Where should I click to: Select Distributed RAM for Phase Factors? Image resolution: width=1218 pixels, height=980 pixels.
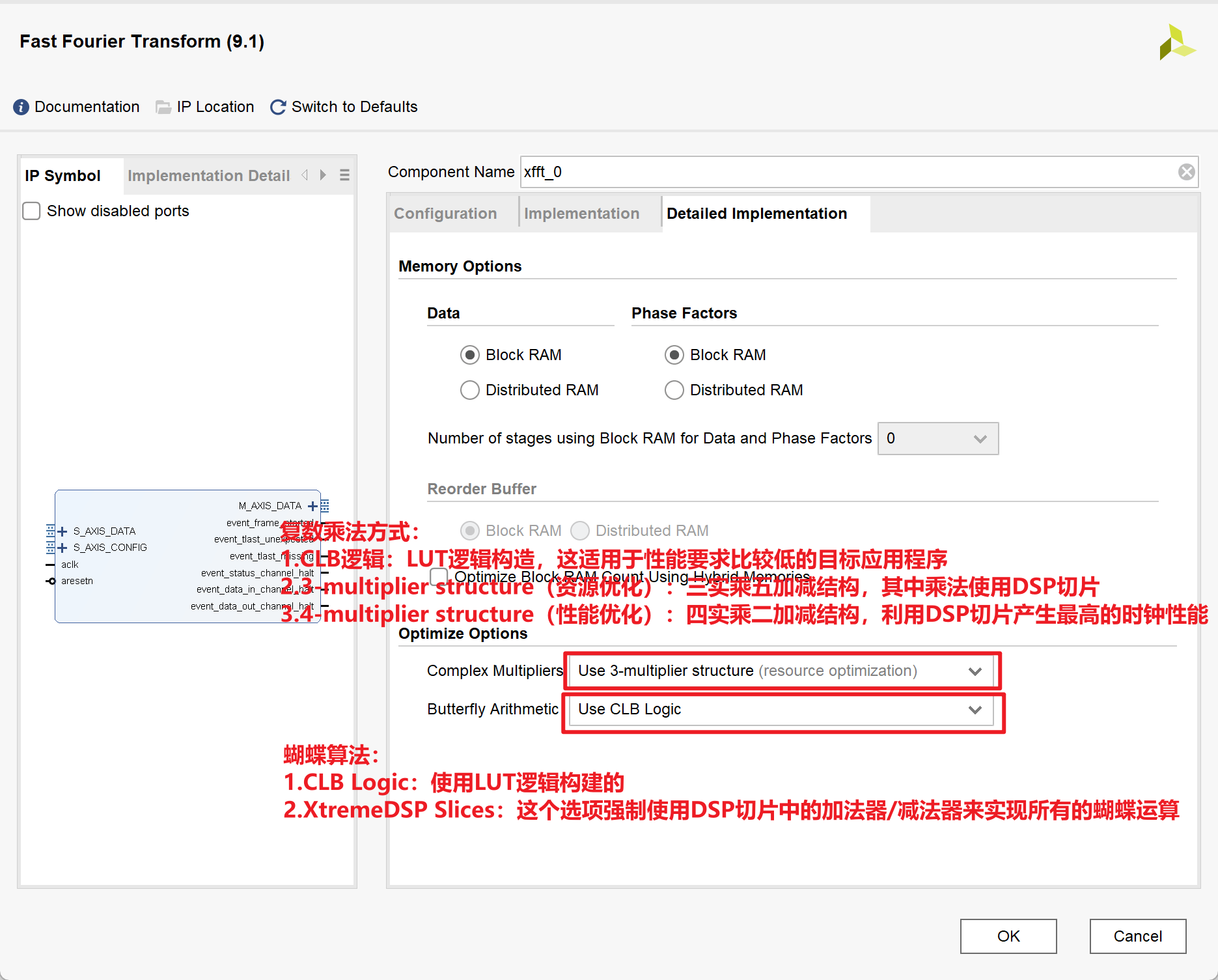coord(674,390)
